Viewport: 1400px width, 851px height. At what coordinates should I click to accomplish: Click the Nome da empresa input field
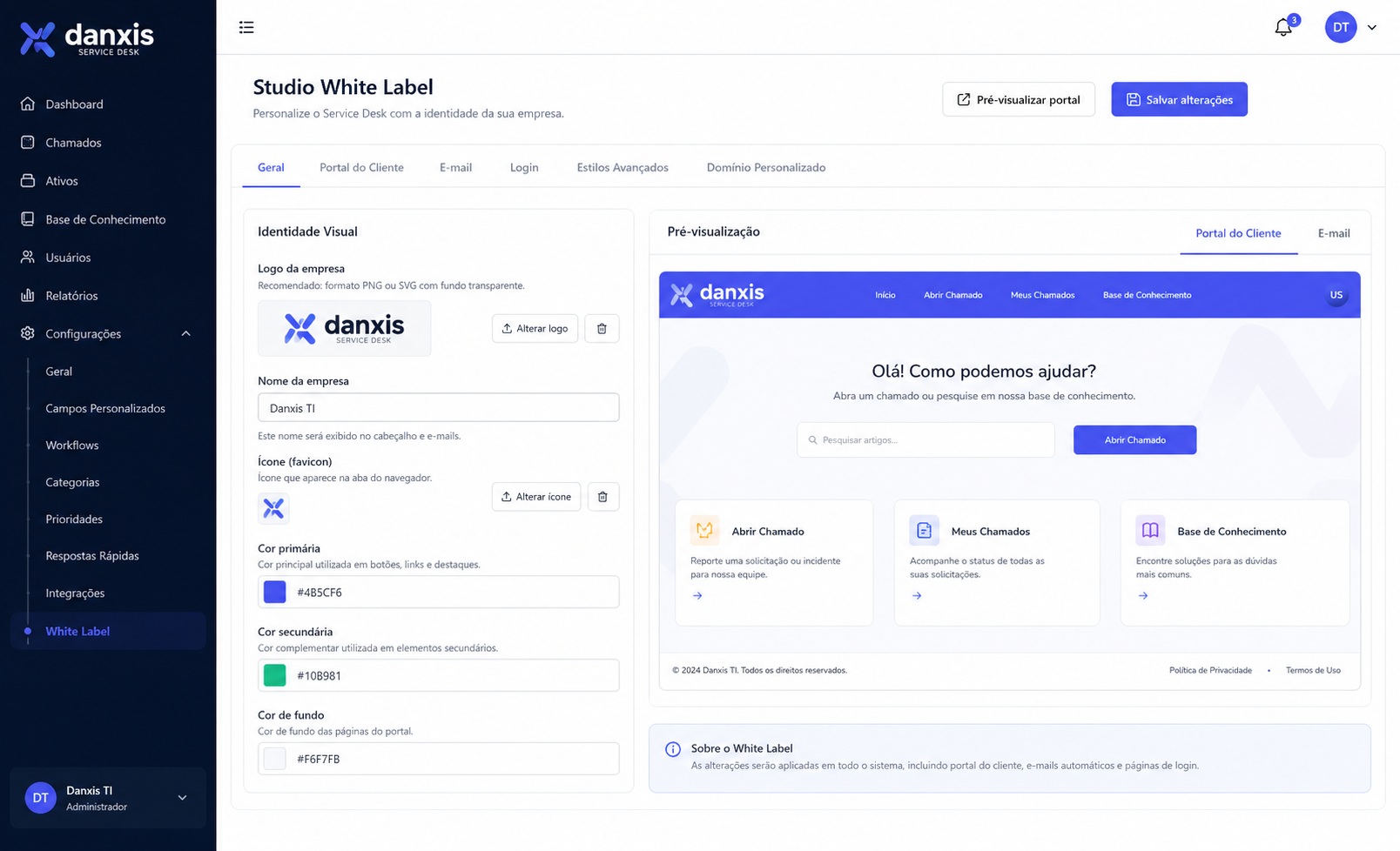pyautogui.click(x=439, y=407)
